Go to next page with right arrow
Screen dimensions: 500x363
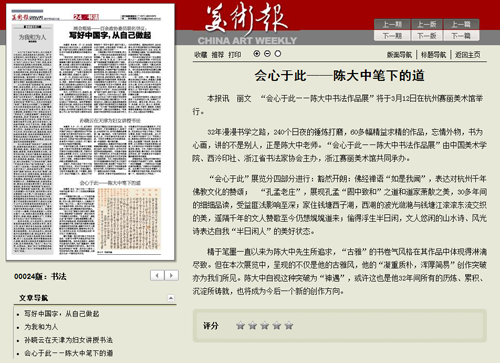point(171,275)
